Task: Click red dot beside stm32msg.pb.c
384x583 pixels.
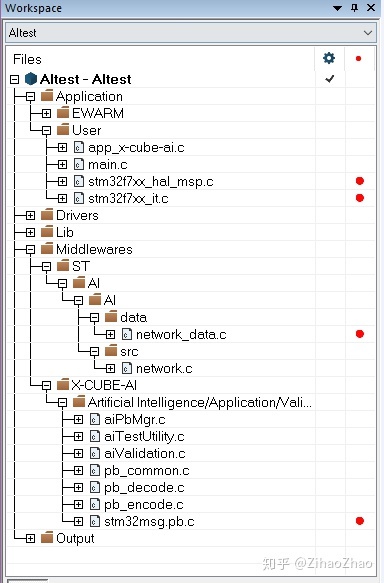Action: (359, 521)
